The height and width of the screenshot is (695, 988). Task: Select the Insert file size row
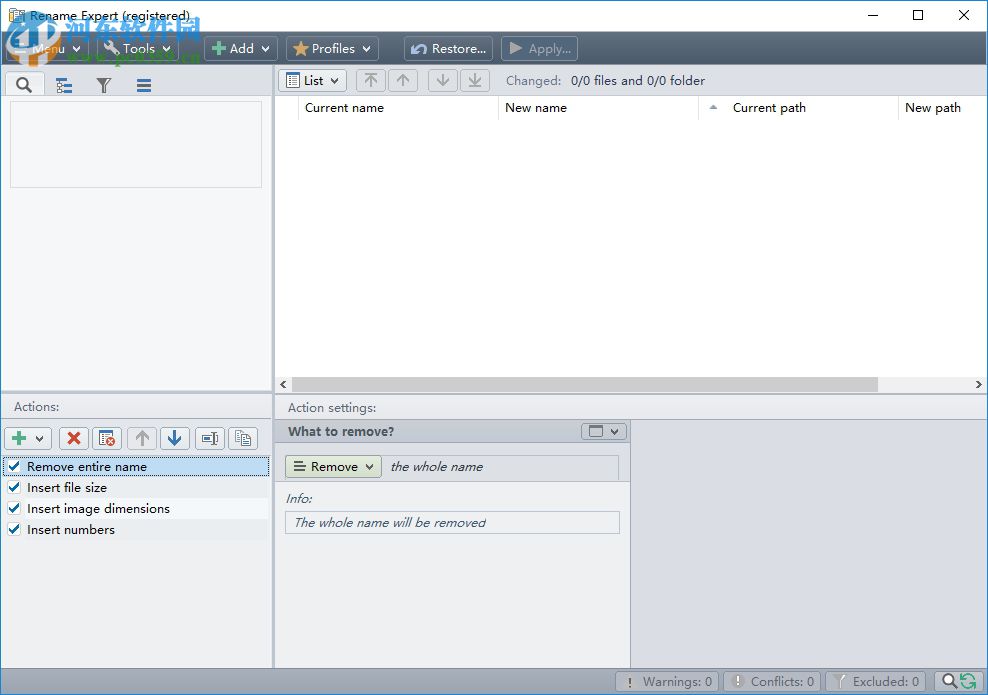click(x=136, y=487)
